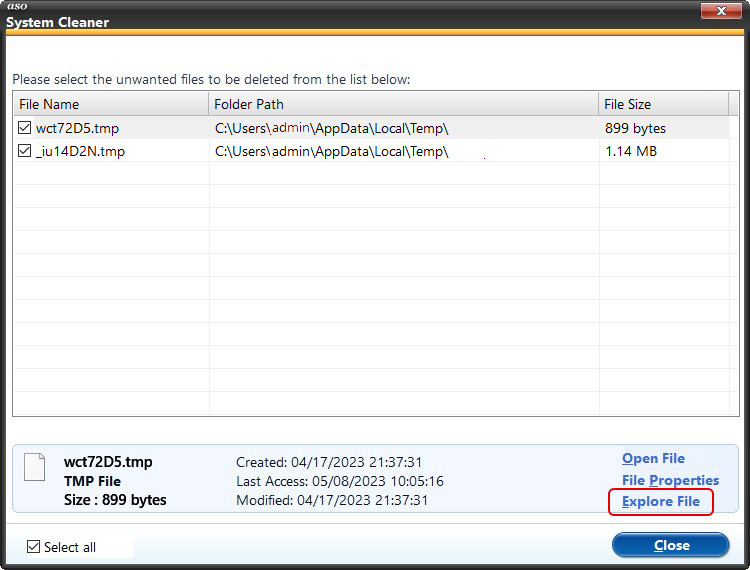Click the Explore File link
750x570 pixels.
[x=661, y=502]
